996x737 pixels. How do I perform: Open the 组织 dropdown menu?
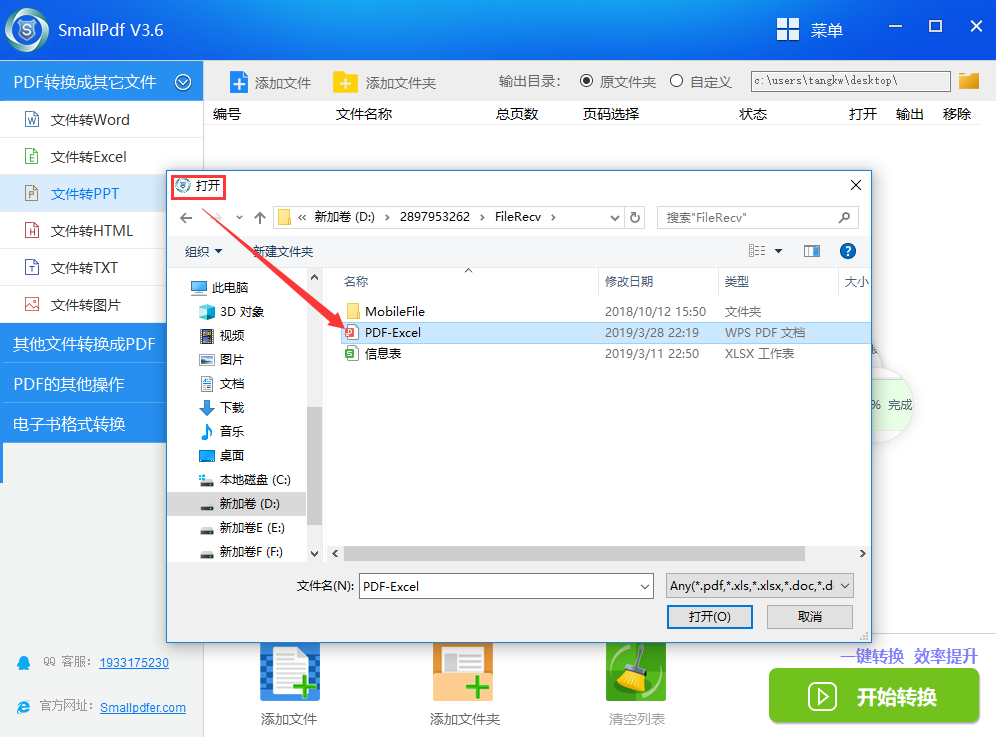click(203, 252)
